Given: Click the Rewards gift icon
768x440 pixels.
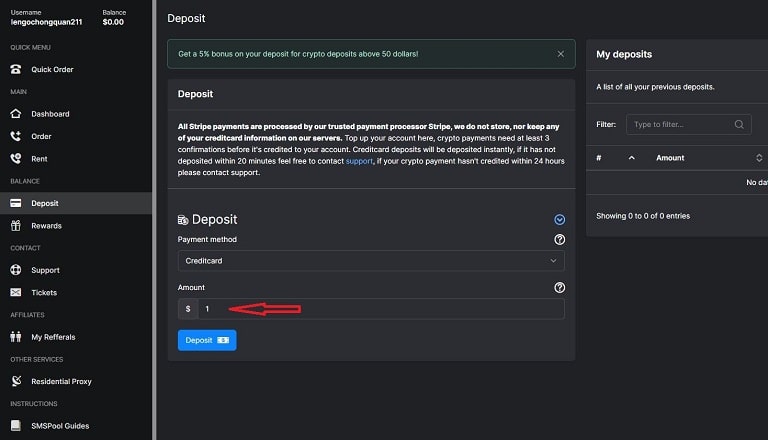Looking at the screenshot, I should (15, 226).
